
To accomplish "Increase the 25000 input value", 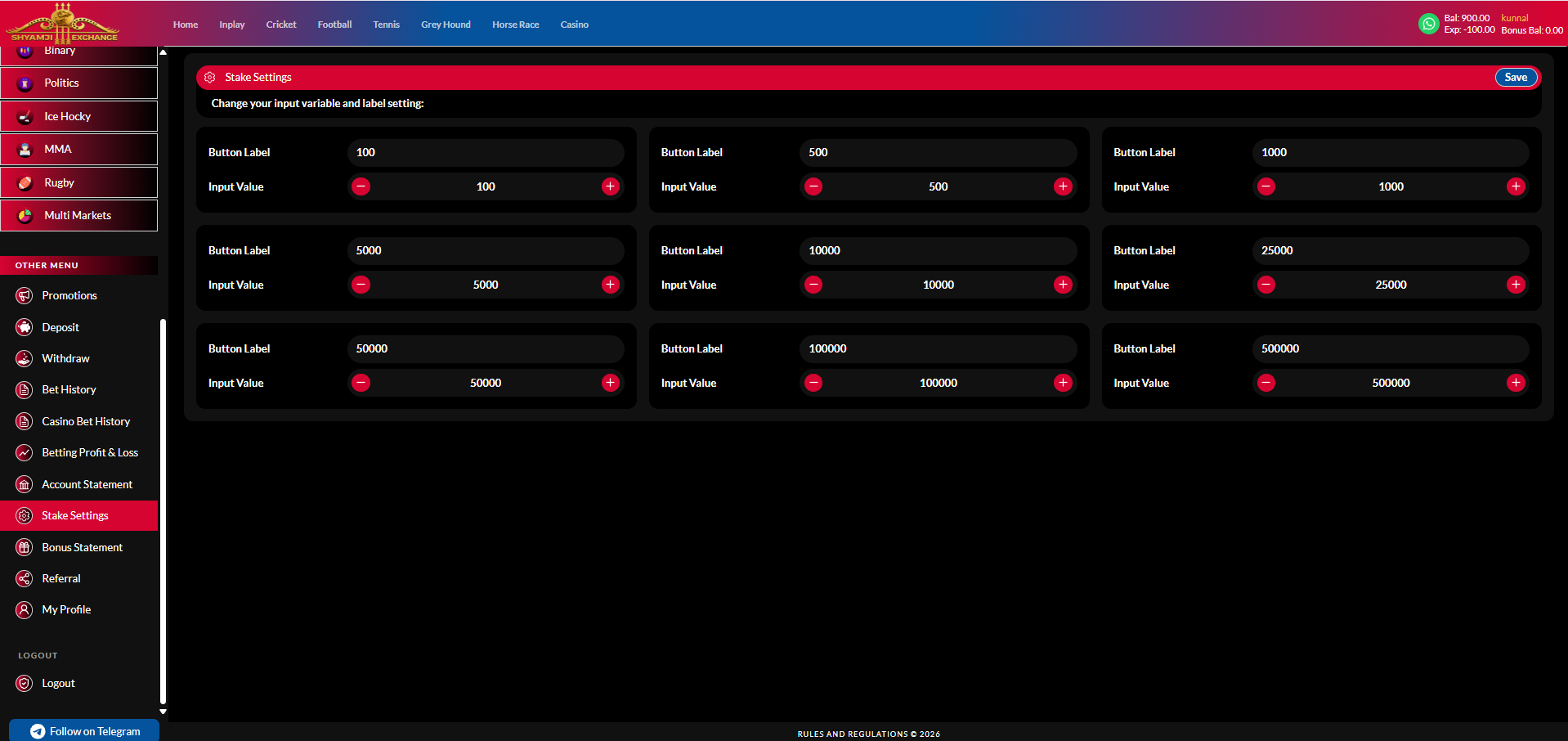I will 1516,285.
